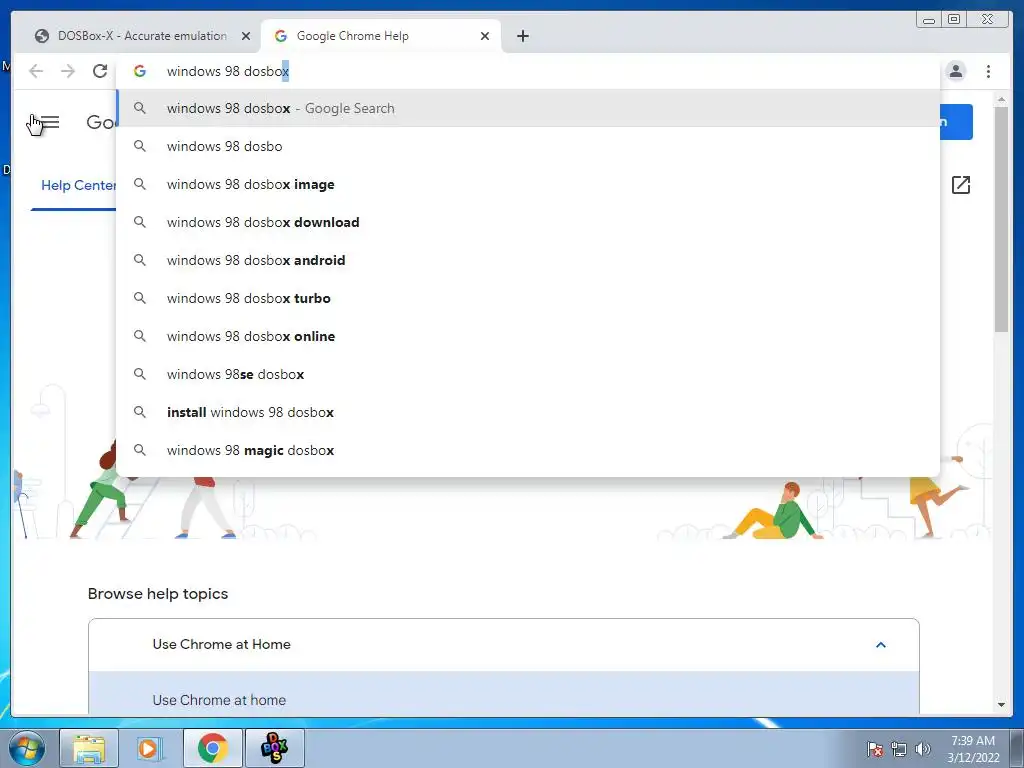Open Chrome's three-dot menu
Screen dimensions: 1024x768
988,71
